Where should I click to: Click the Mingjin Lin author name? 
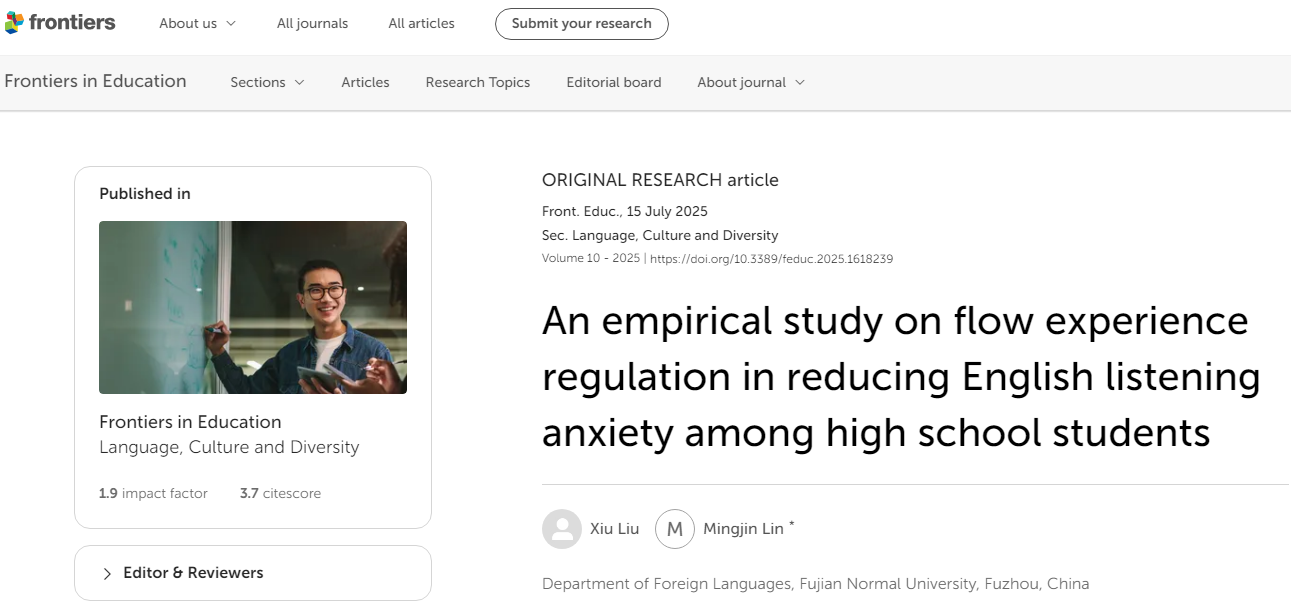(743, 529)
